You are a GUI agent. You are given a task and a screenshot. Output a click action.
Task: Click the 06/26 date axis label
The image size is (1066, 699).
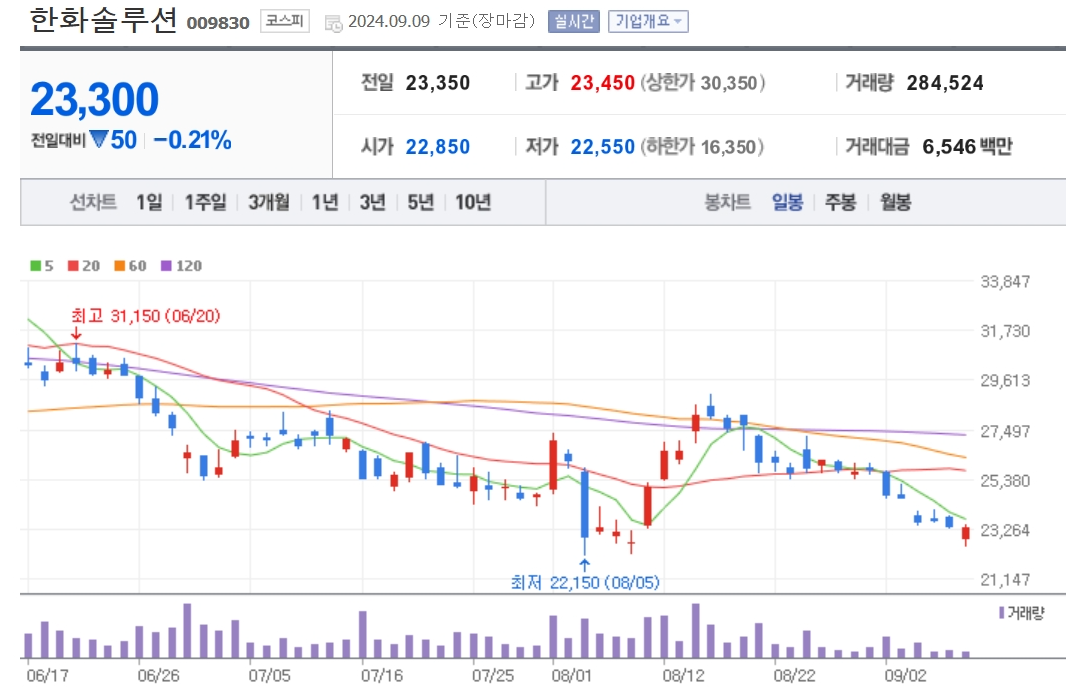coord(158,675)
